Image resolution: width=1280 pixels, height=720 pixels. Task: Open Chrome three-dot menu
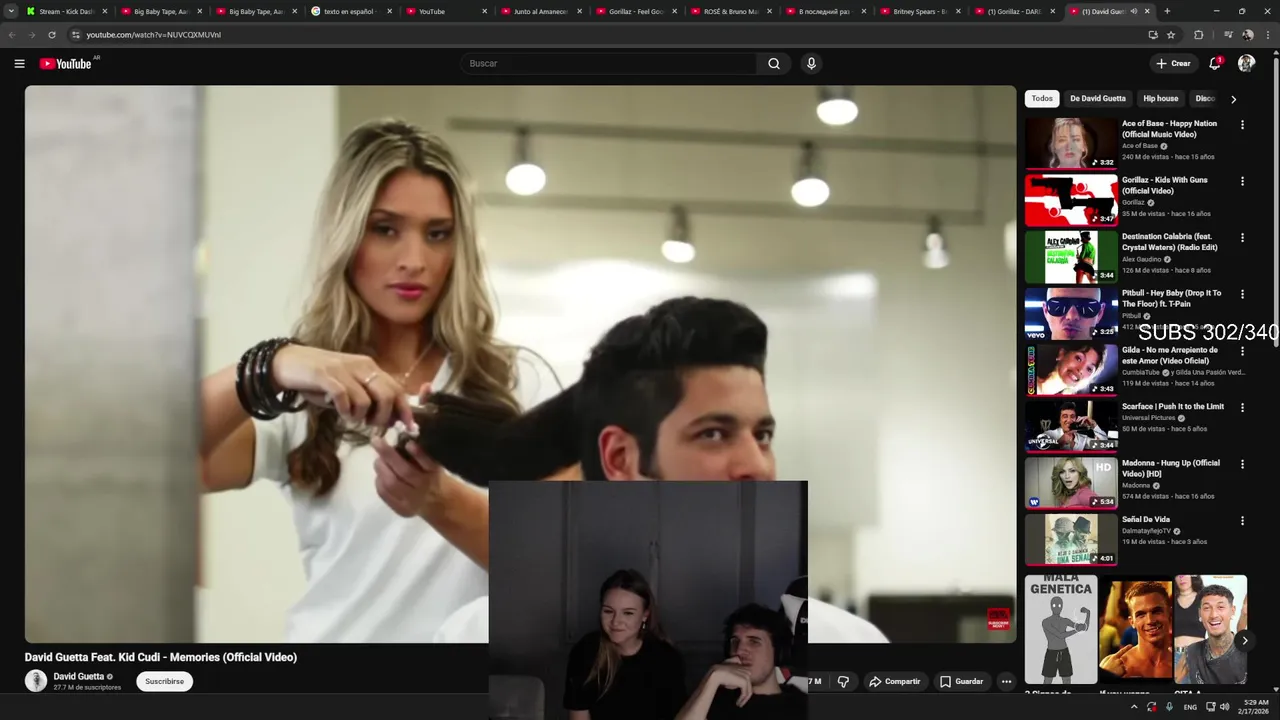(x=1267, y=34)
